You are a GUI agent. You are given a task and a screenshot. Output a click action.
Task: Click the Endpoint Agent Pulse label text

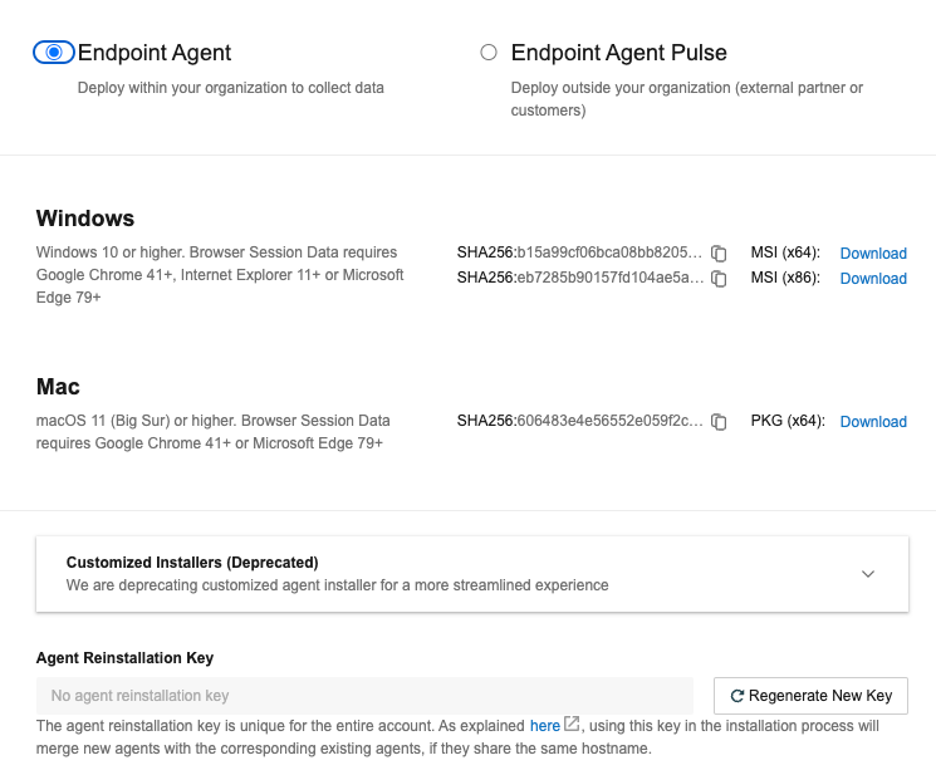point(618,53)
